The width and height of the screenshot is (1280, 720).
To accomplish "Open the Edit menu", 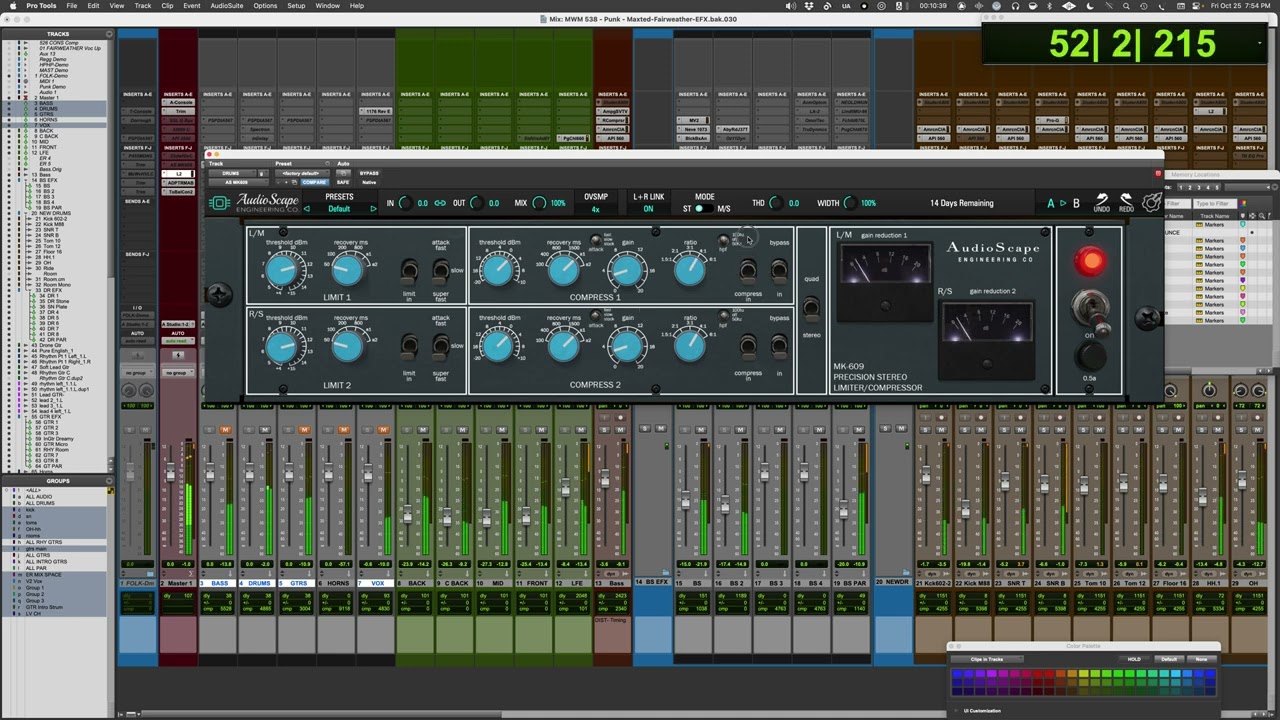I will coord(93,6).
